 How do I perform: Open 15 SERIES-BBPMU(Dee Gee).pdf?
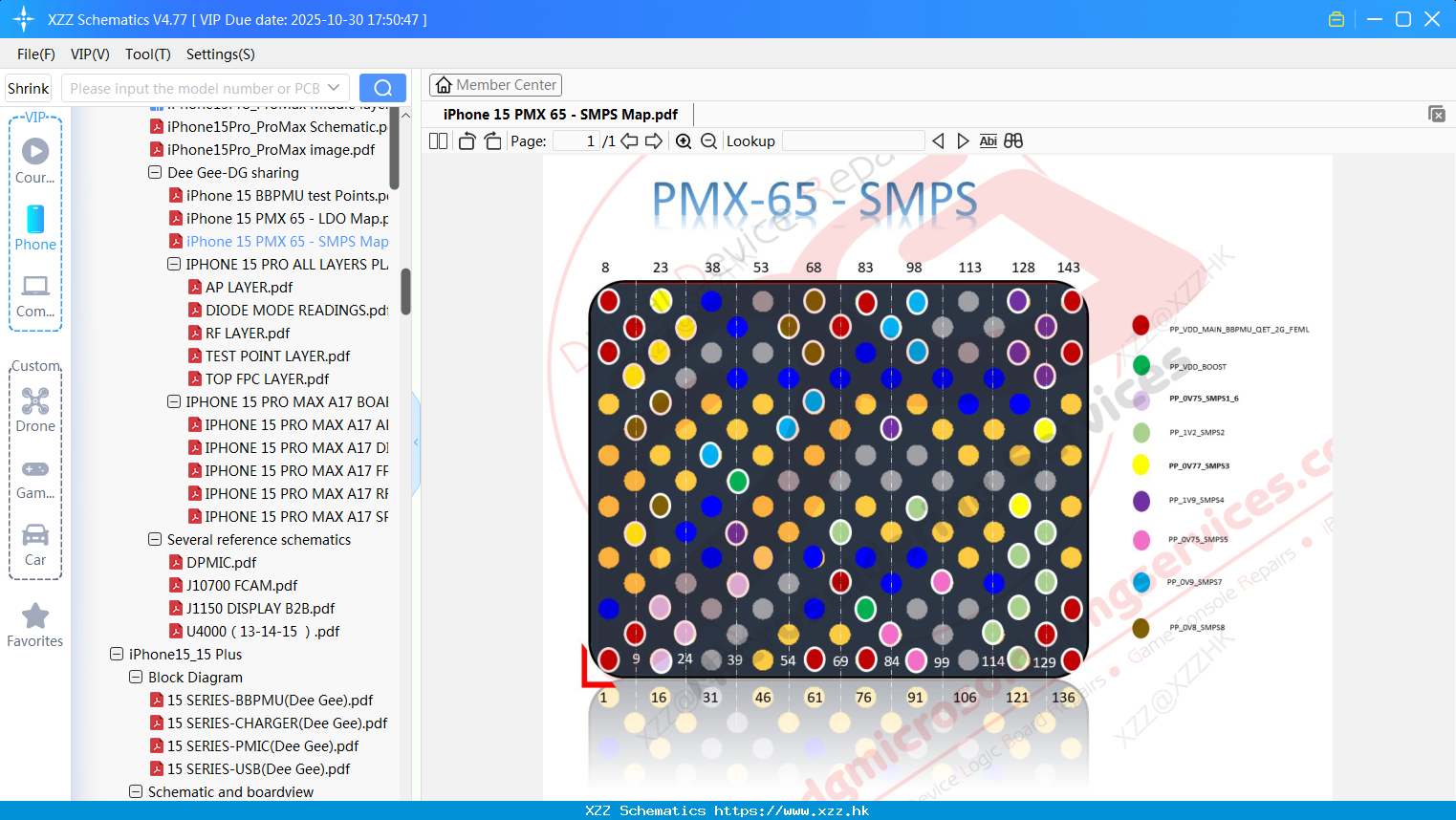point(261,701)
